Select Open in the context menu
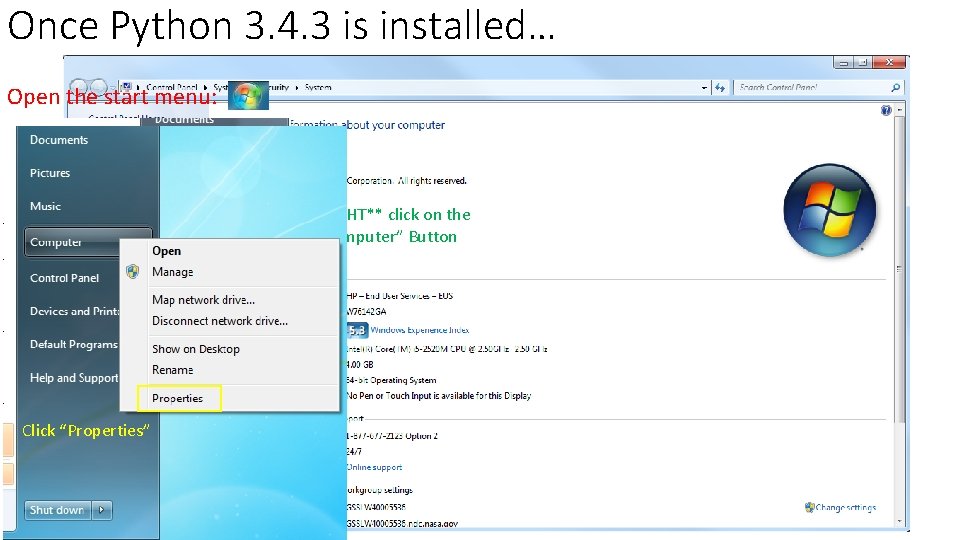 point(167,251)
